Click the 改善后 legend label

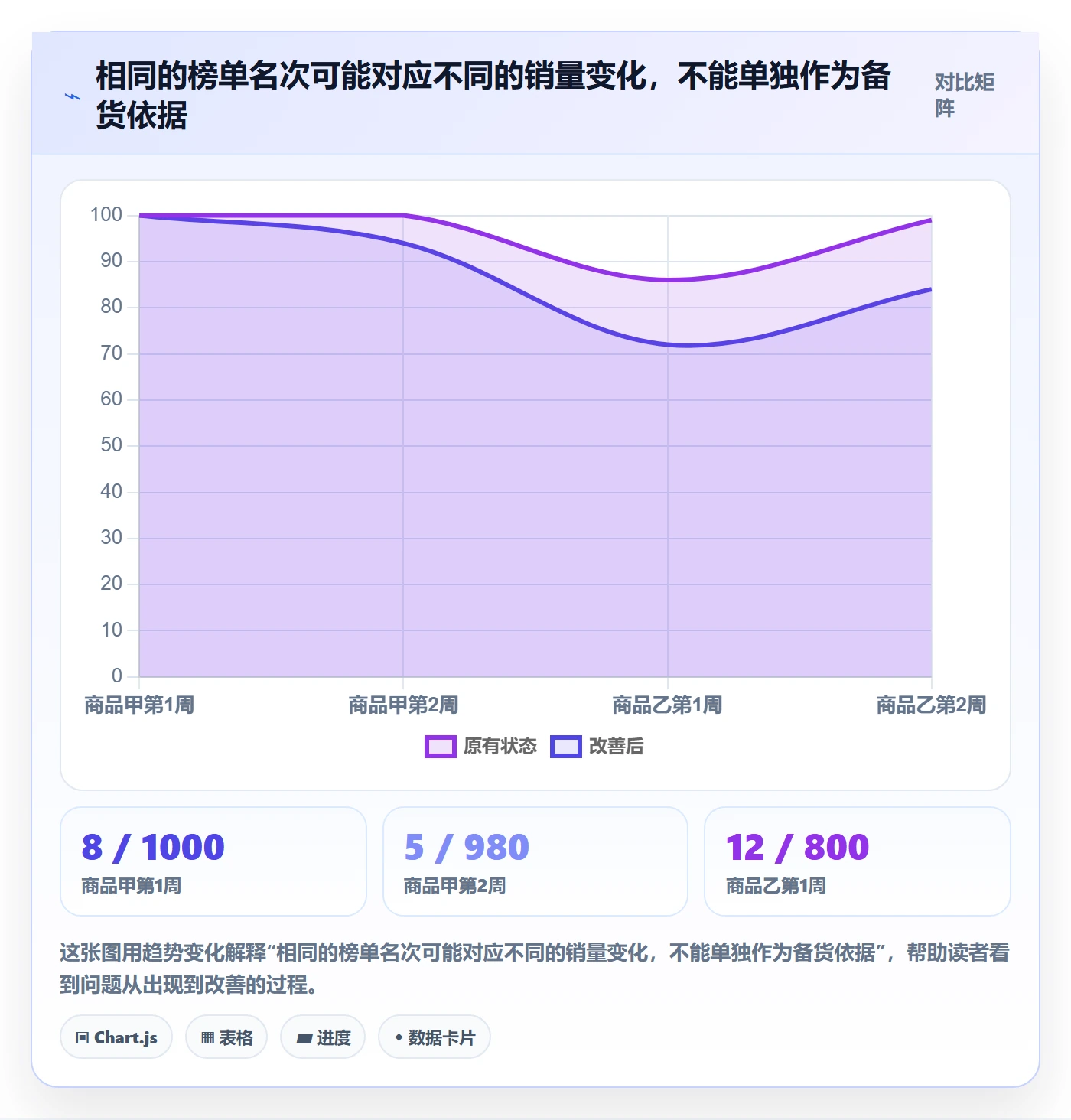pos(616,746)
